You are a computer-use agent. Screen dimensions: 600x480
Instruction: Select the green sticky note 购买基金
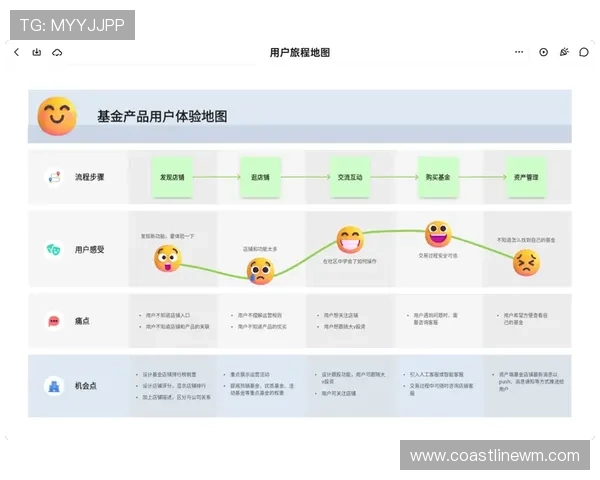[438, 177]
